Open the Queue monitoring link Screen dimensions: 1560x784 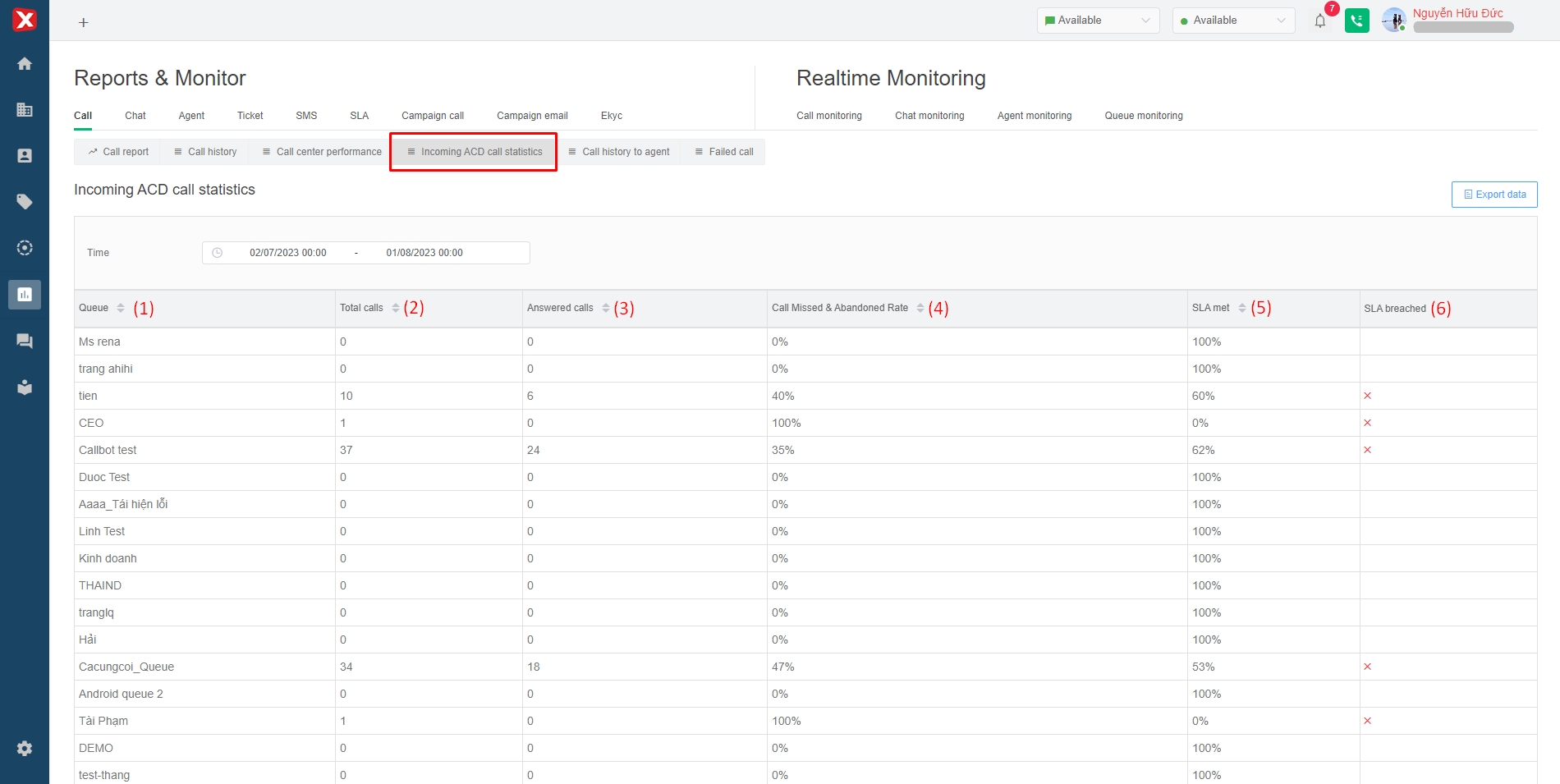1143,116
